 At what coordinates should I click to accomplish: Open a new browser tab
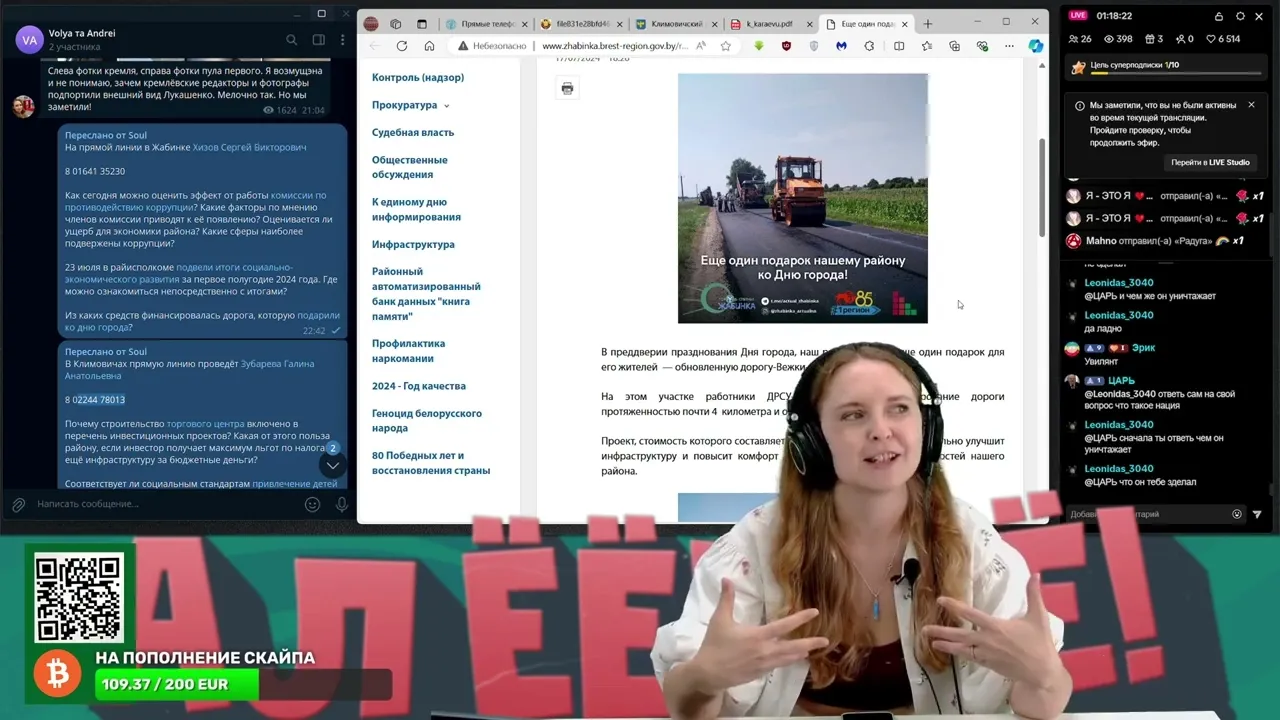pos(927,24)
